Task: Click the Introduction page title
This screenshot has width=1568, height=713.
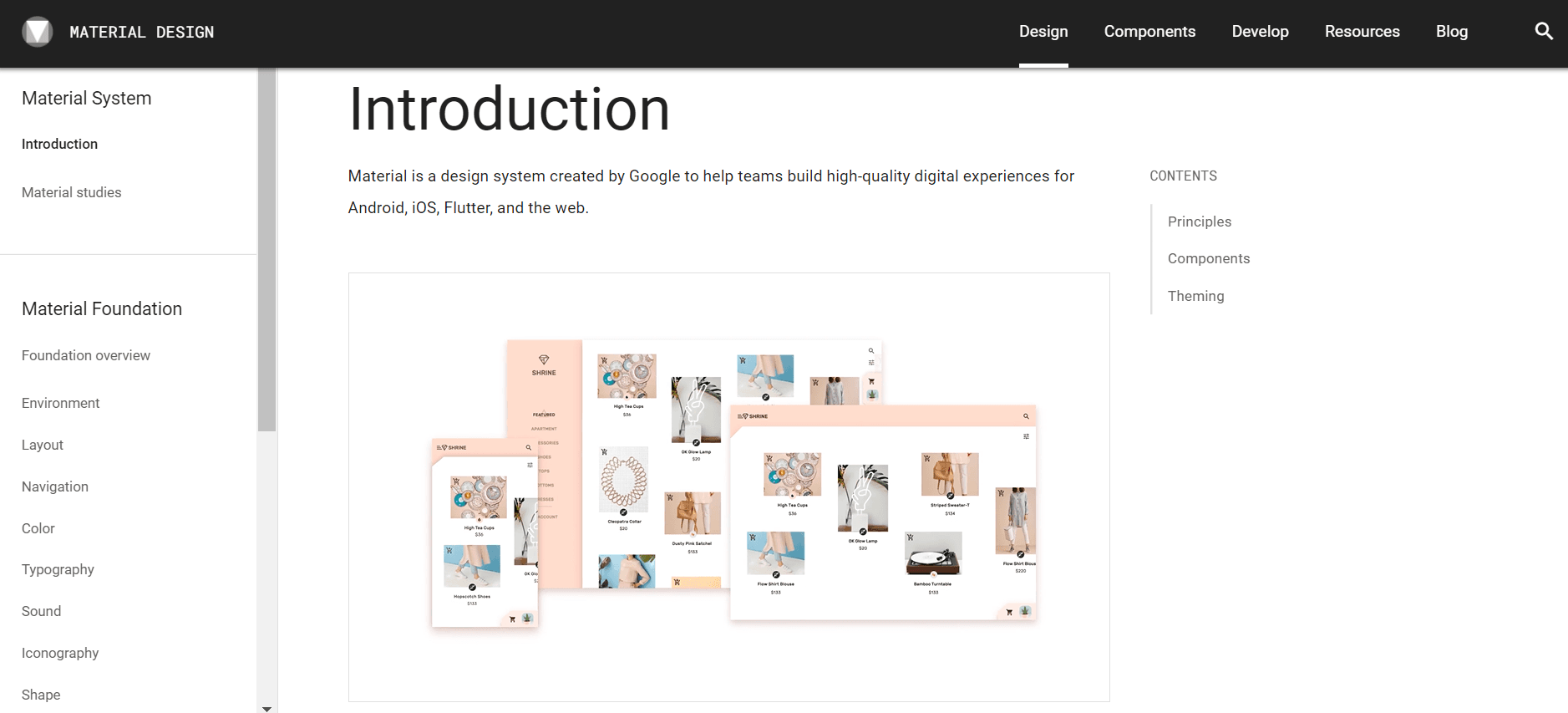Action: [509, 109]
